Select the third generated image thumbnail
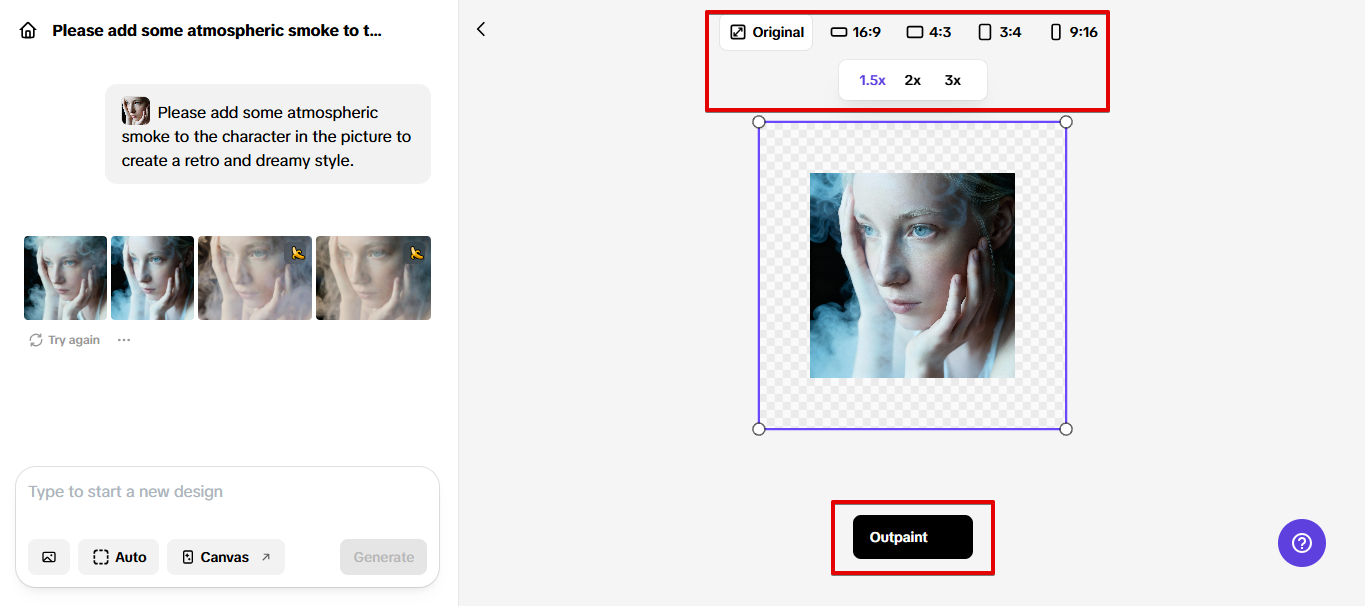This screenshot has height=606, width=1365. coord(254,277)
